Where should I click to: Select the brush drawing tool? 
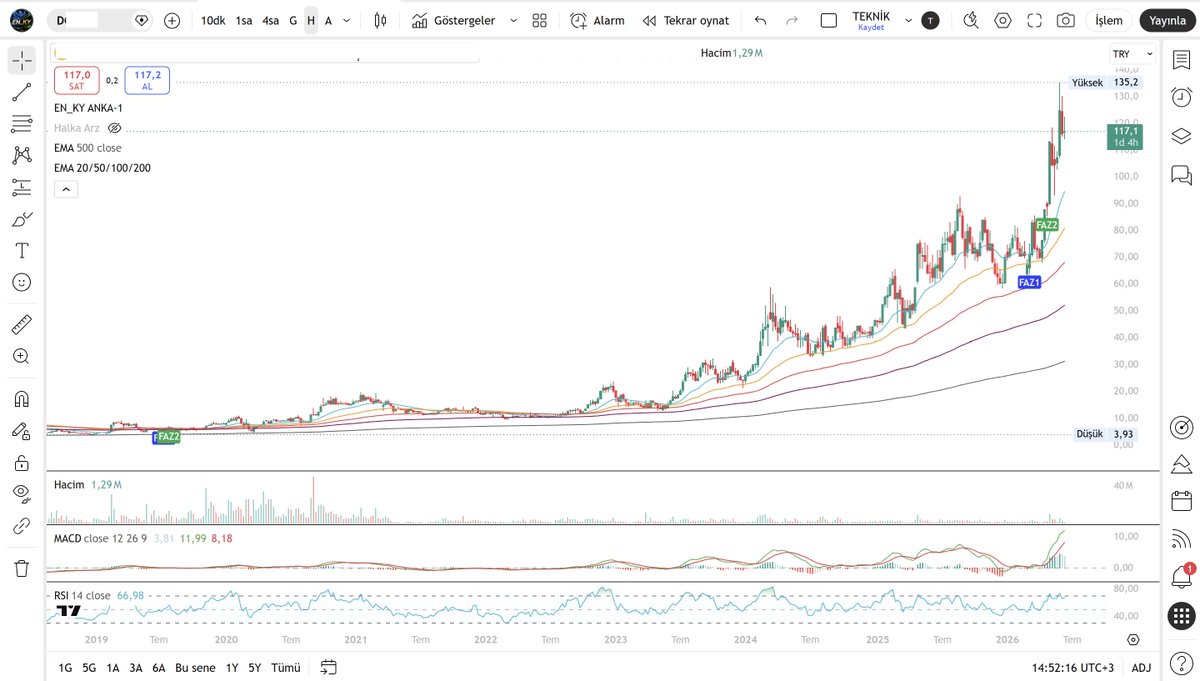21,219
